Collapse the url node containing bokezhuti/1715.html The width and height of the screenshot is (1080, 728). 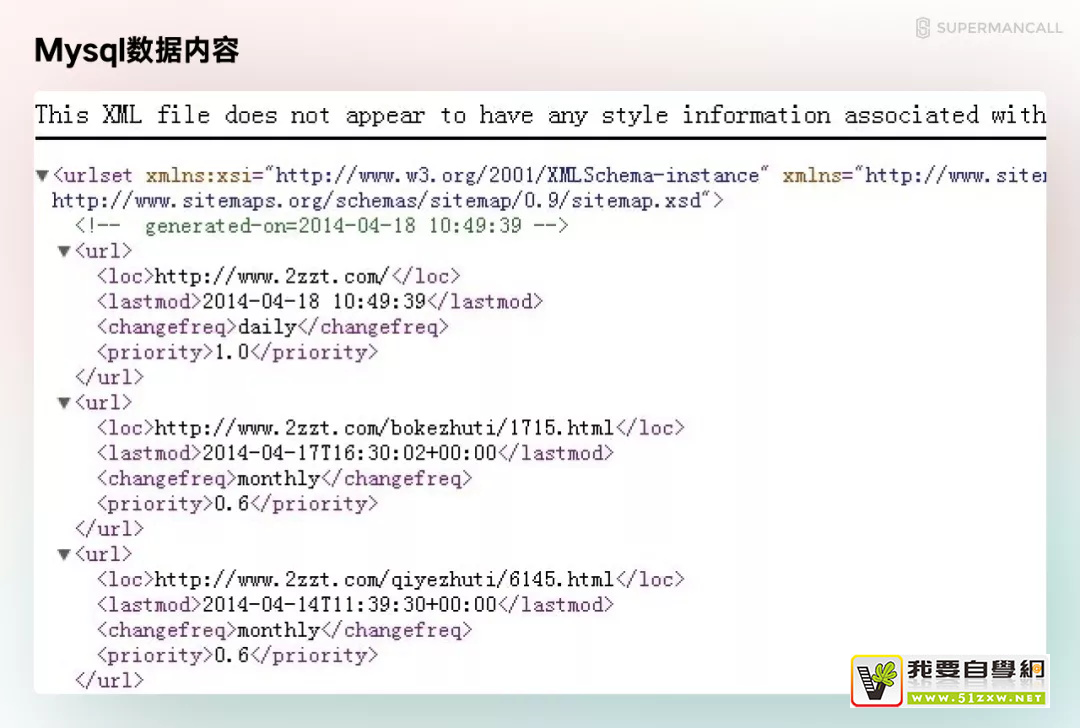64,403
